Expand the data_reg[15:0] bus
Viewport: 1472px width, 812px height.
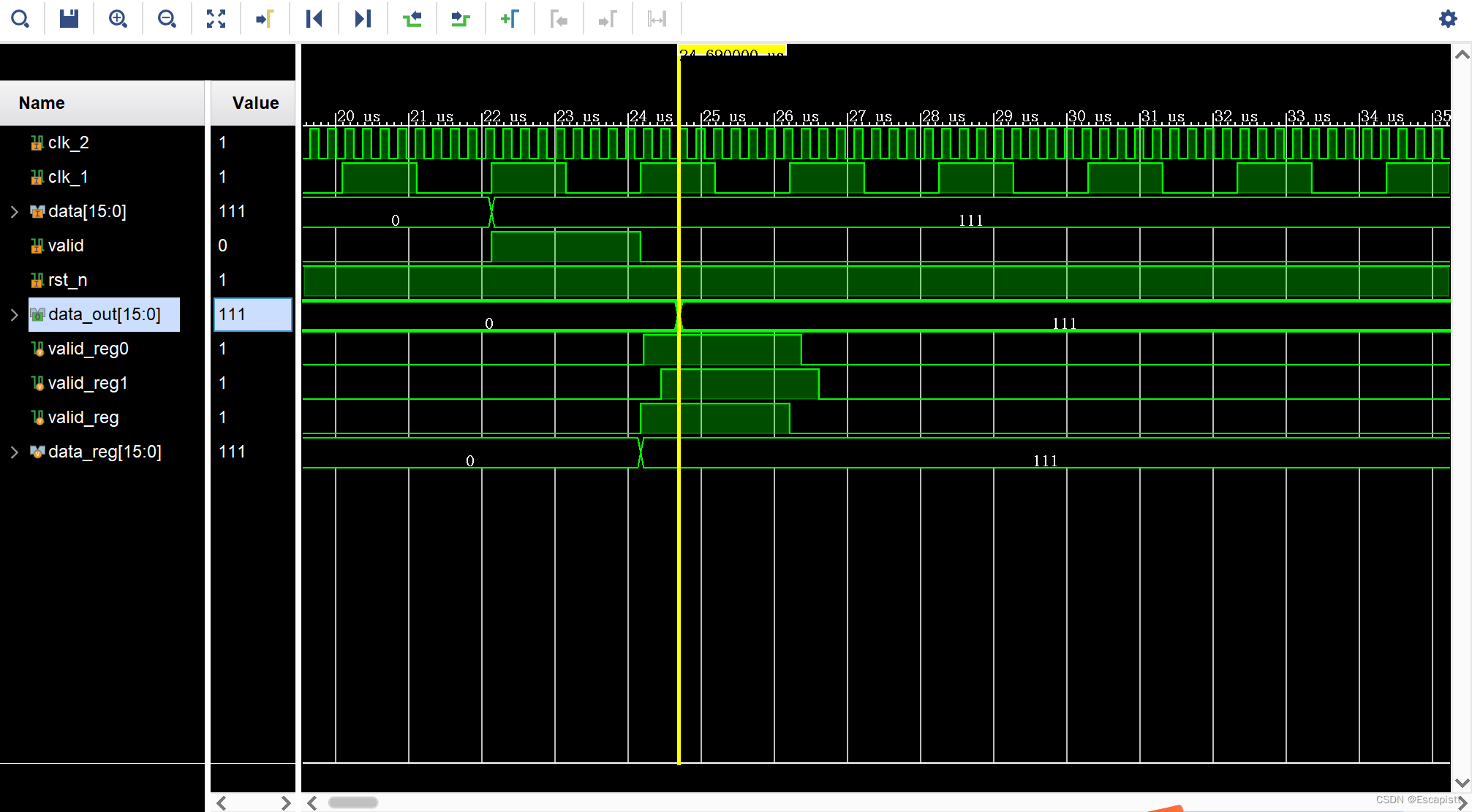click(x=14, y=452)
